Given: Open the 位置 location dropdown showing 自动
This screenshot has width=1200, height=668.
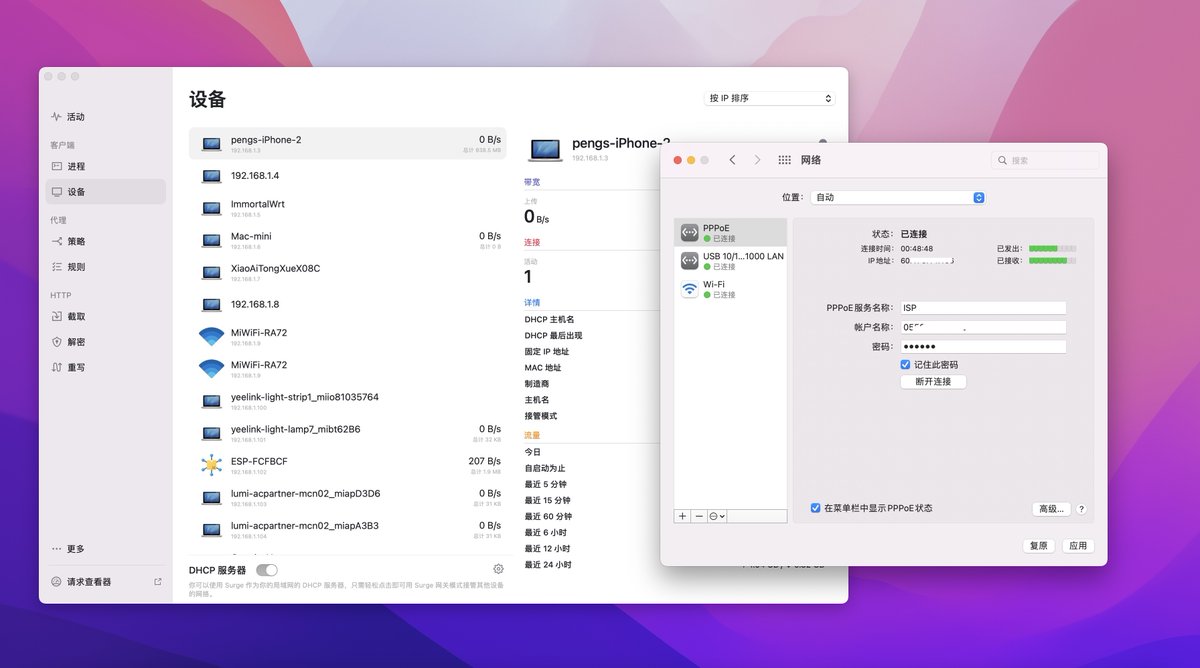Looking at the screenshot, I should (897, 197).
